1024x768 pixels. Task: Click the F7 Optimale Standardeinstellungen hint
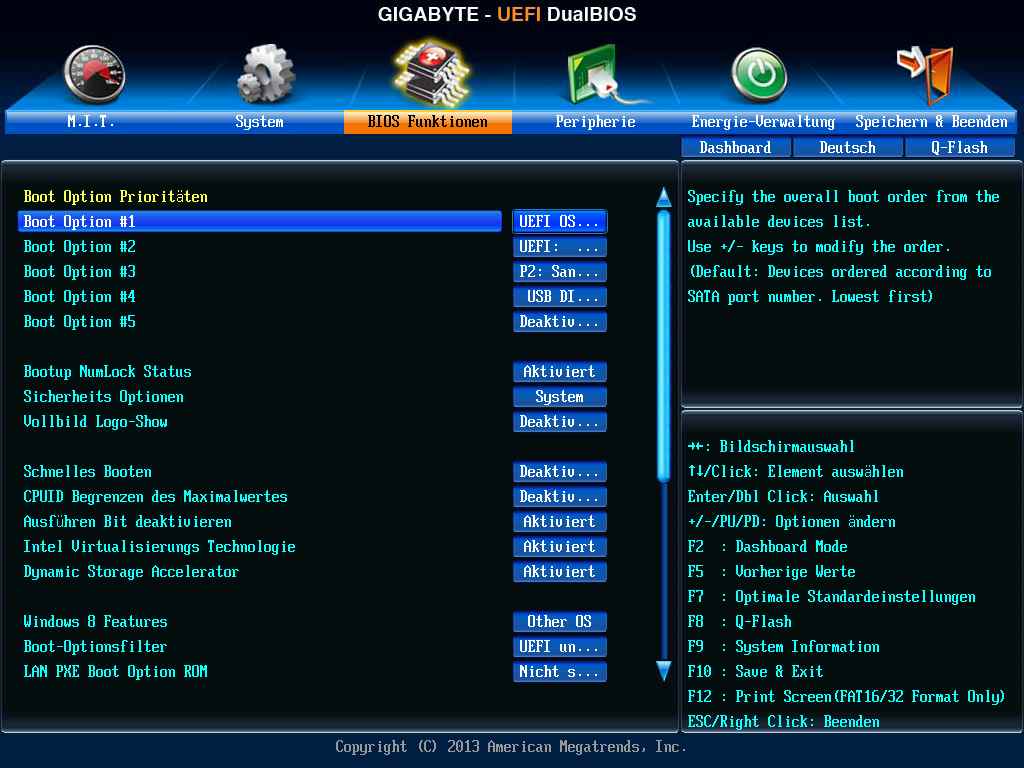[x=831, y=596]
